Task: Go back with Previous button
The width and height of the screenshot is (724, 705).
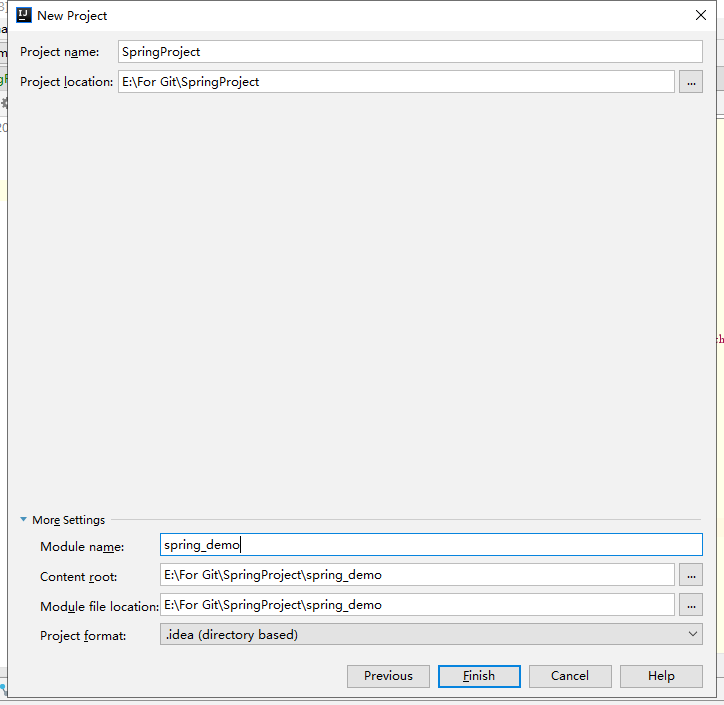Action: 388,676
